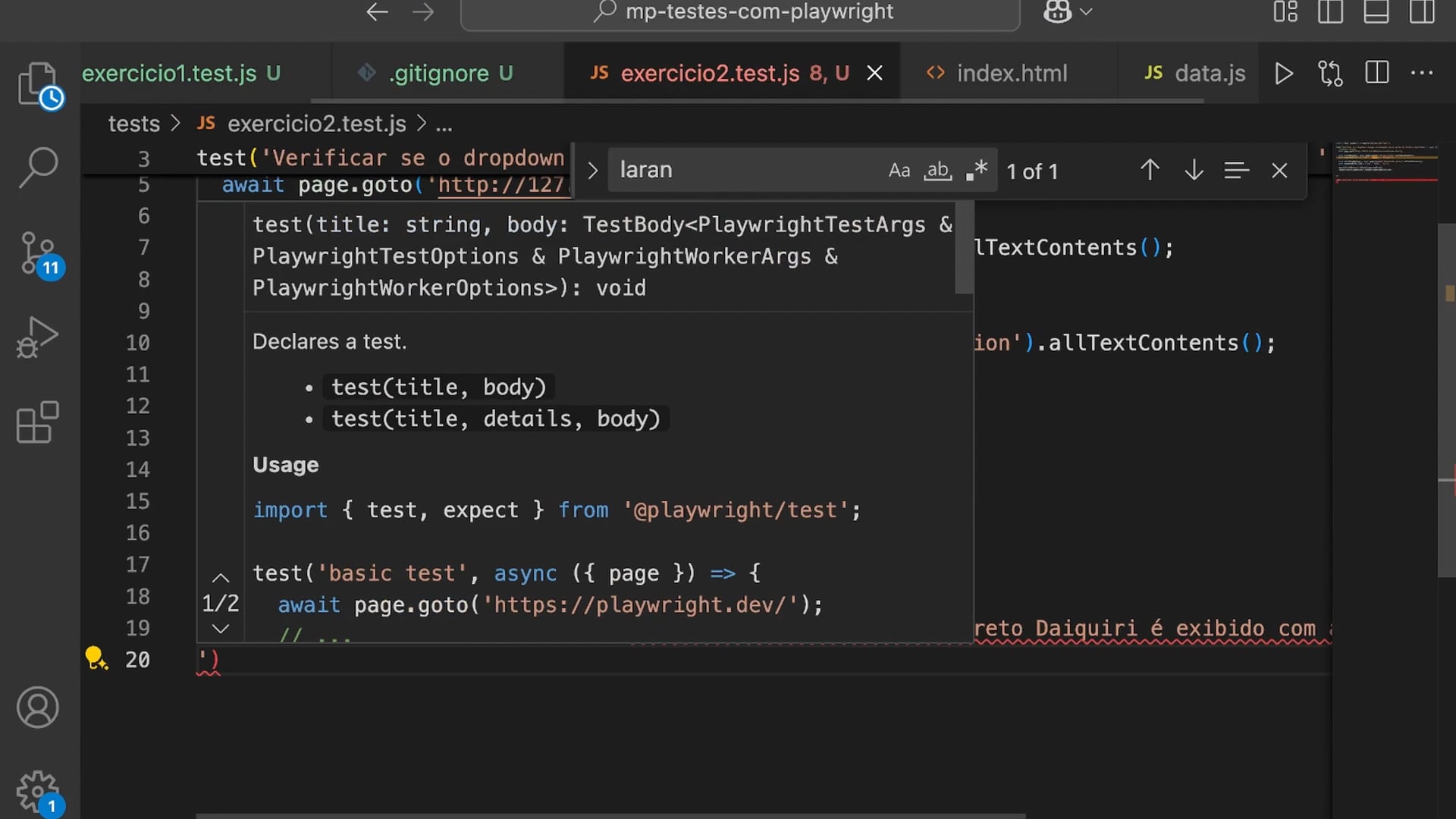Click the Run file play button
Viewport: 1456px width, 819px height.
(1283, 74)
